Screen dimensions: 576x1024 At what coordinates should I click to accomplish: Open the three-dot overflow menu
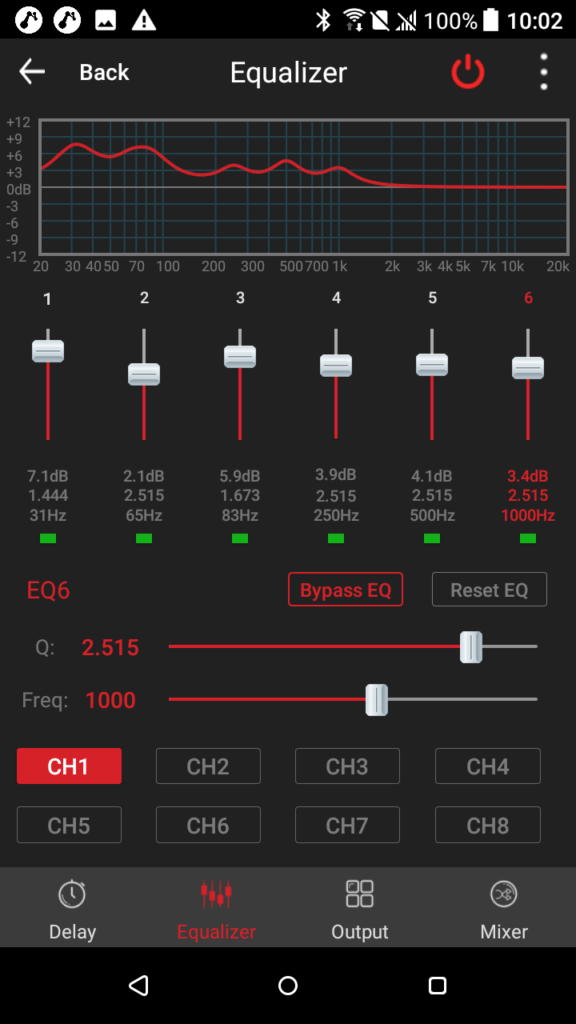click(543, 72)
